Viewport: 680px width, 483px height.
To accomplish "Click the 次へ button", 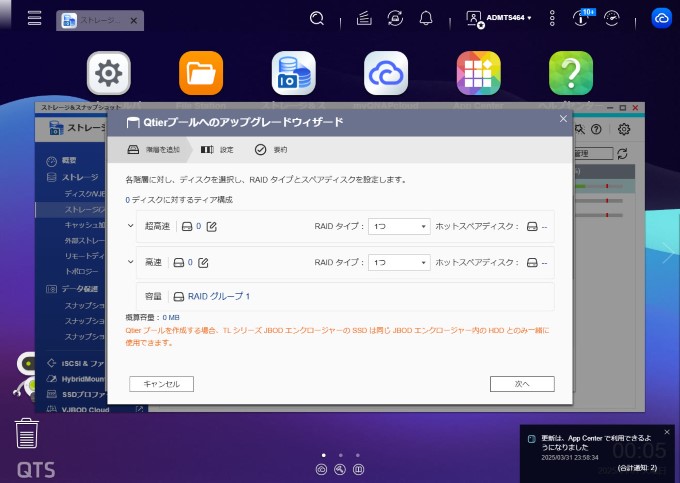I will (x=522, y=384).
